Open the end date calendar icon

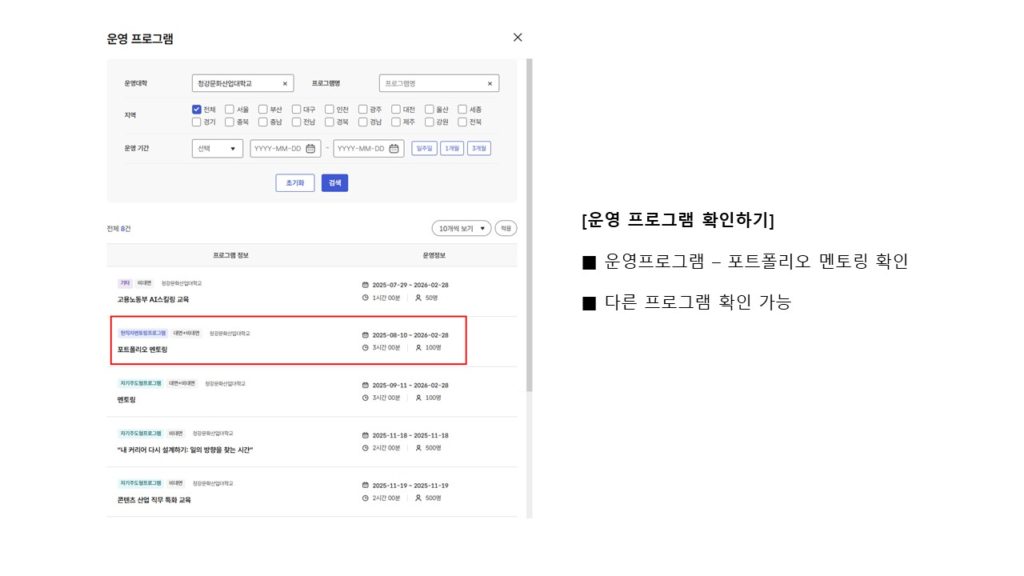point(395,148)
